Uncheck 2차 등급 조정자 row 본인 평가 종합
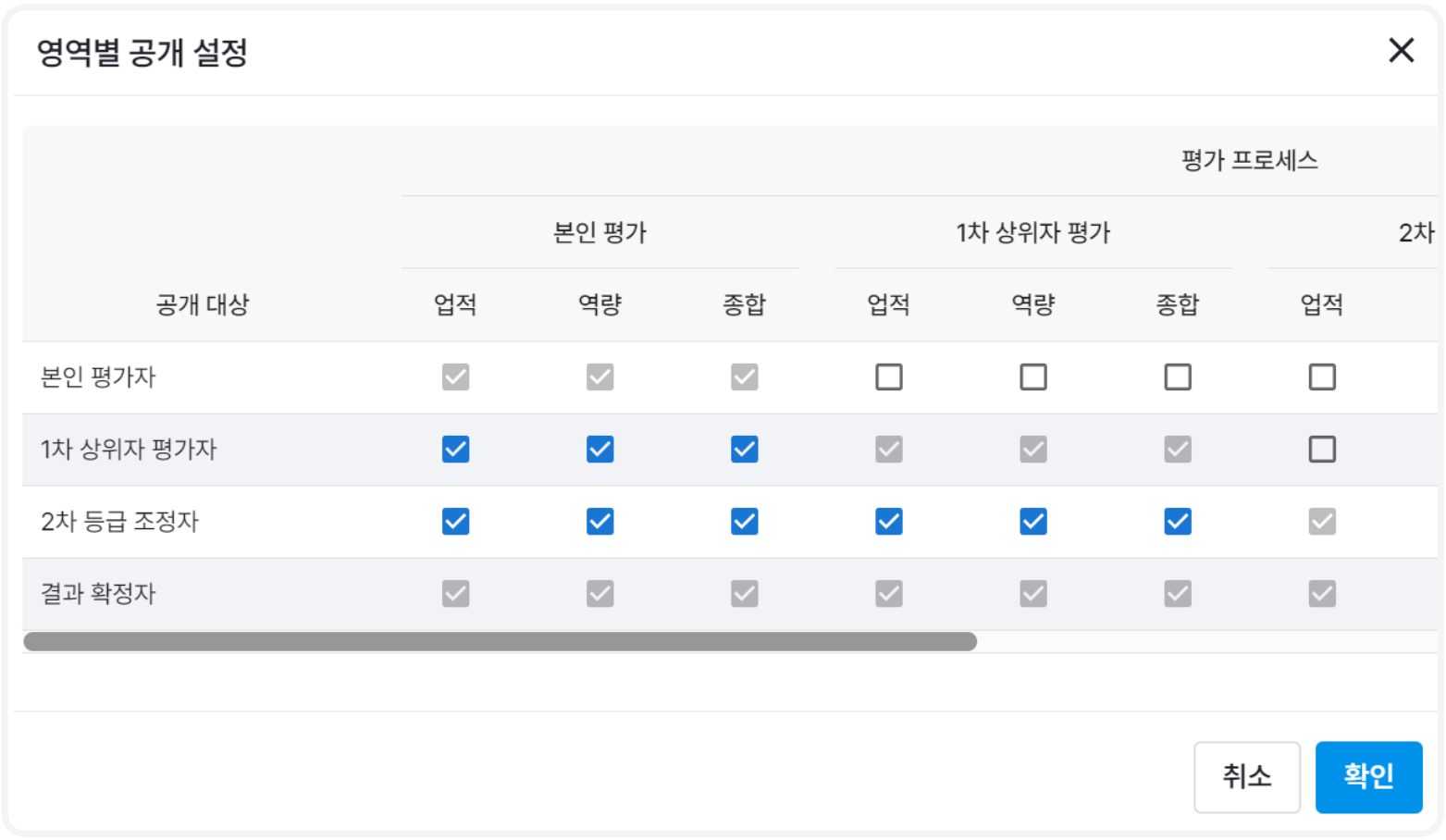Screen dimensions: 1446x840 tap(744, 521)
